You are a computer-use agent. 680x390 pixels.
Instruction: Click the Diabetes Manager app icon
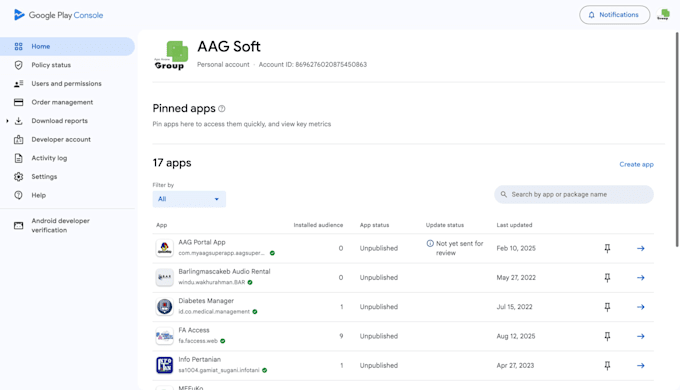coord(164,307)
